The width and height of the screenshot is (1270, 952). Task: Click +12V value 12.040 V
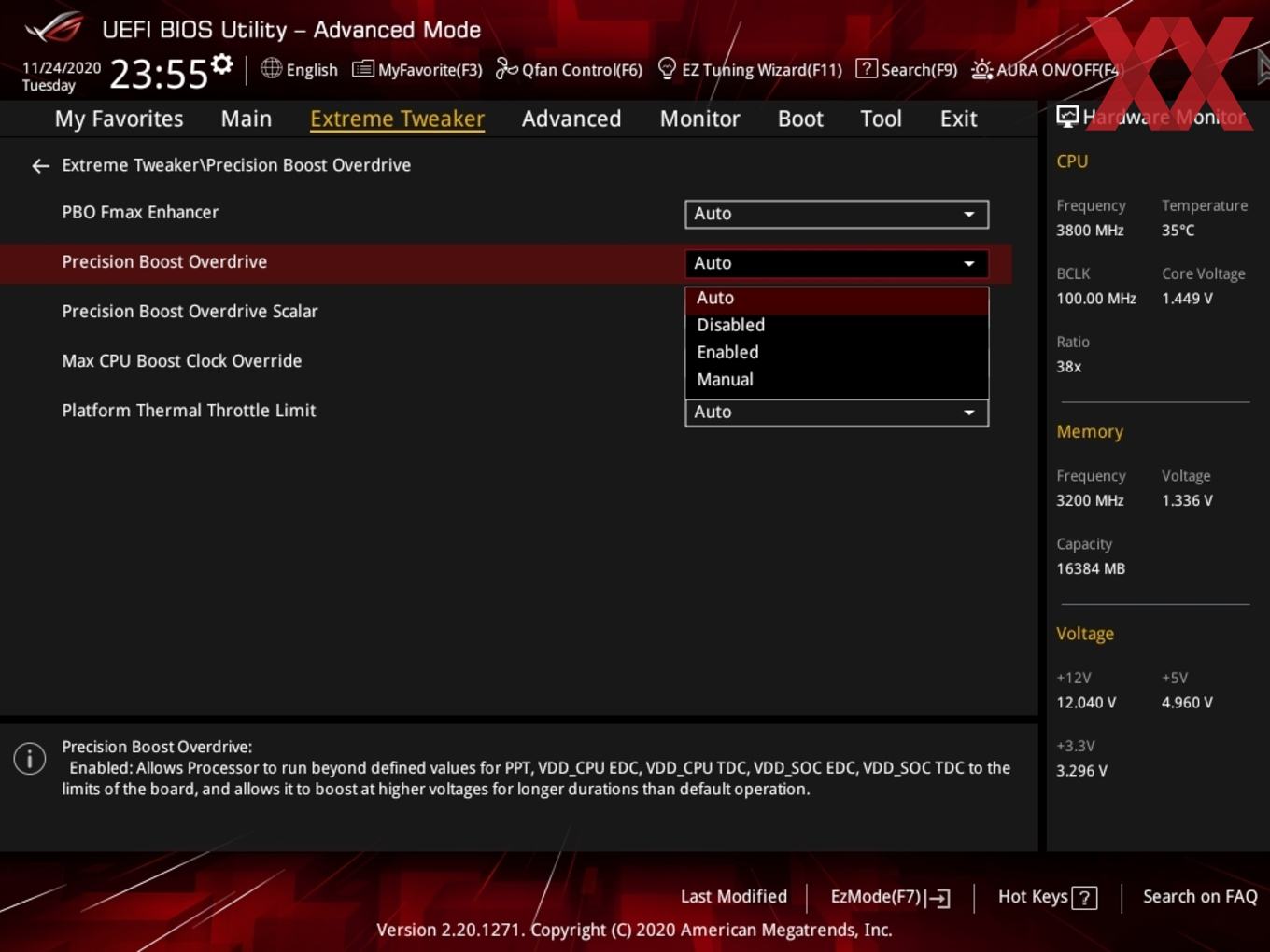[x=1086, y=703]
